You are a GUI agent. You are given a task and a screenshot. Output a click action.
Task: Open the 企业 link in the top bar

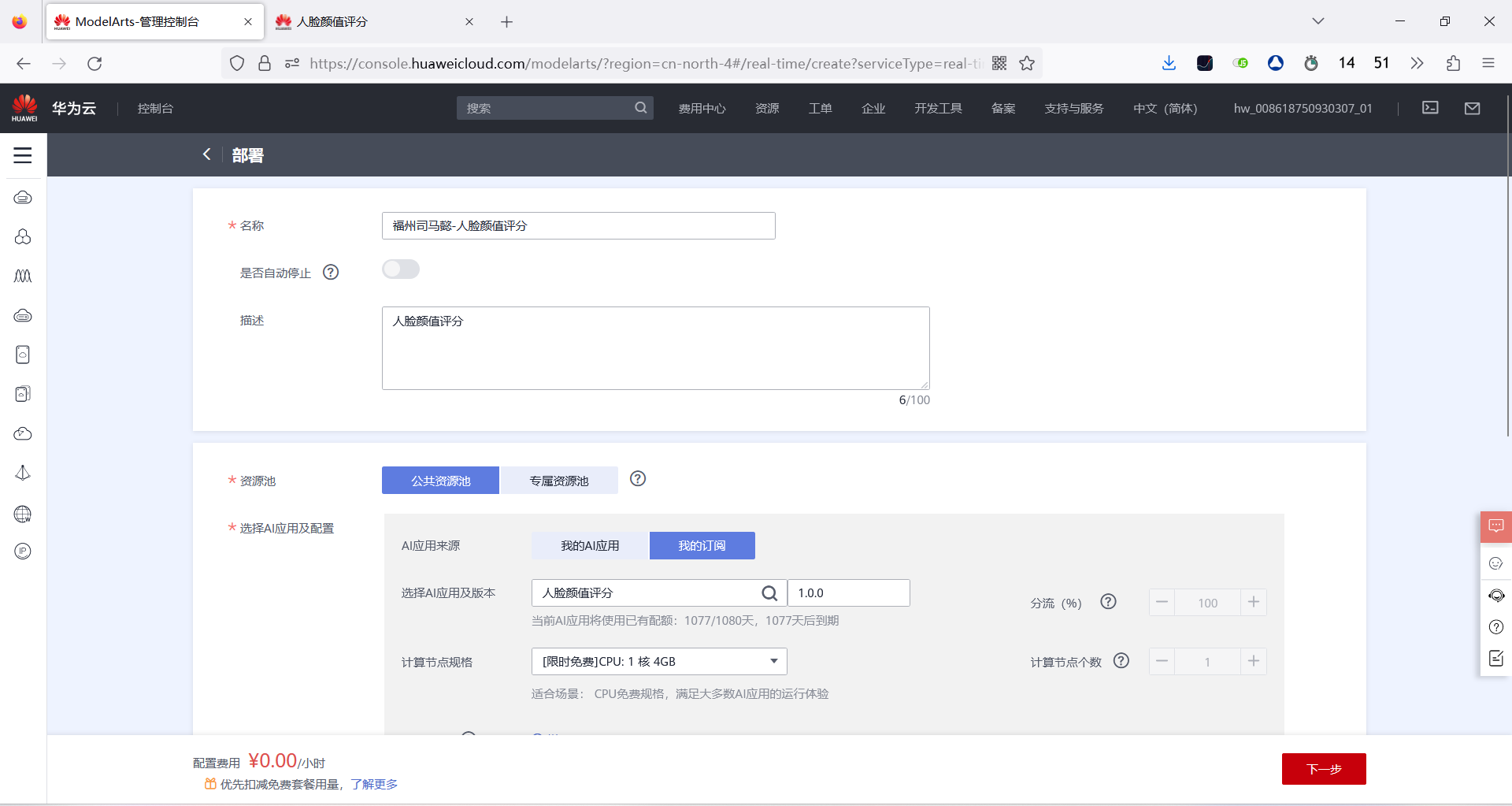coord(873,108)
